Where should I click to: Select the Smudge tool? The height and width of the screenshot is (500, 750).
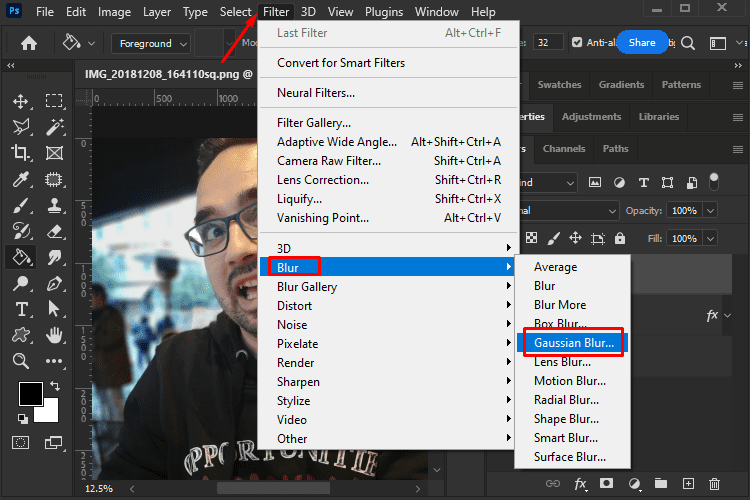pos(54,257)
